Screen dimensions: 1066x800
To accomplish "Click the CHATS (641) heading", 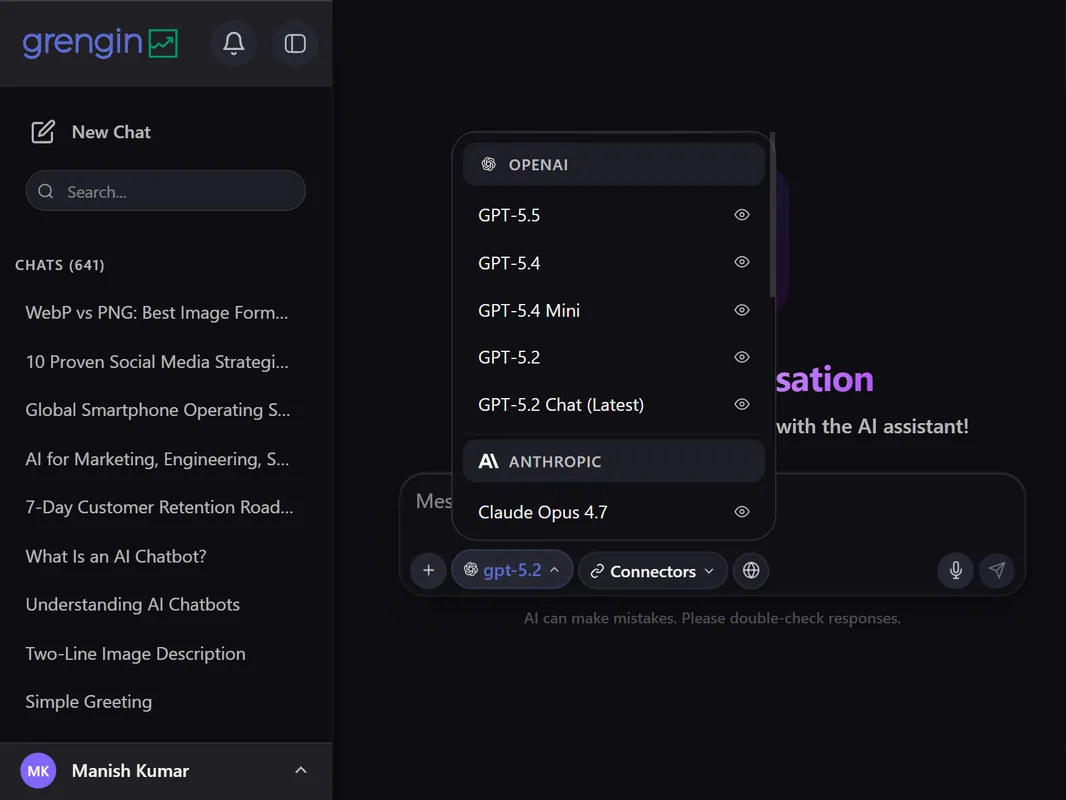I will coord(60,265).
